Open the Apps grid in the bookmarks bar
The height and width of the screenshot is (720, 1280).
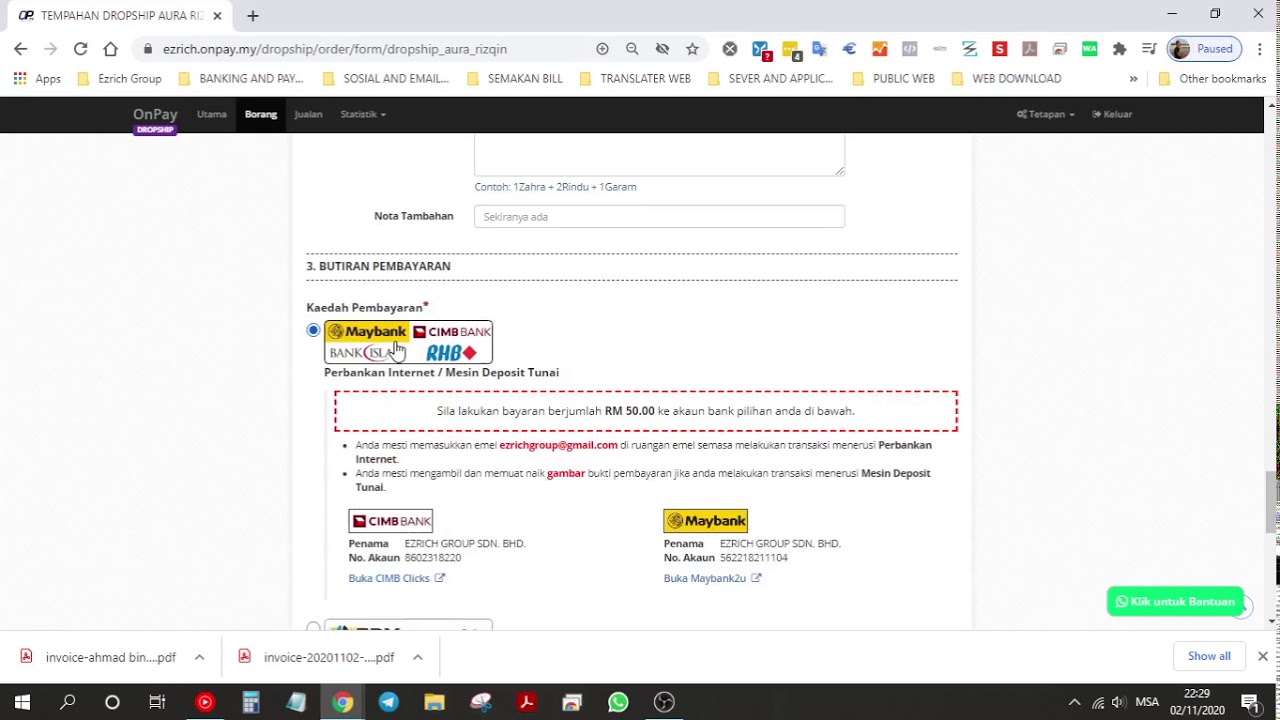pos(37,78)
